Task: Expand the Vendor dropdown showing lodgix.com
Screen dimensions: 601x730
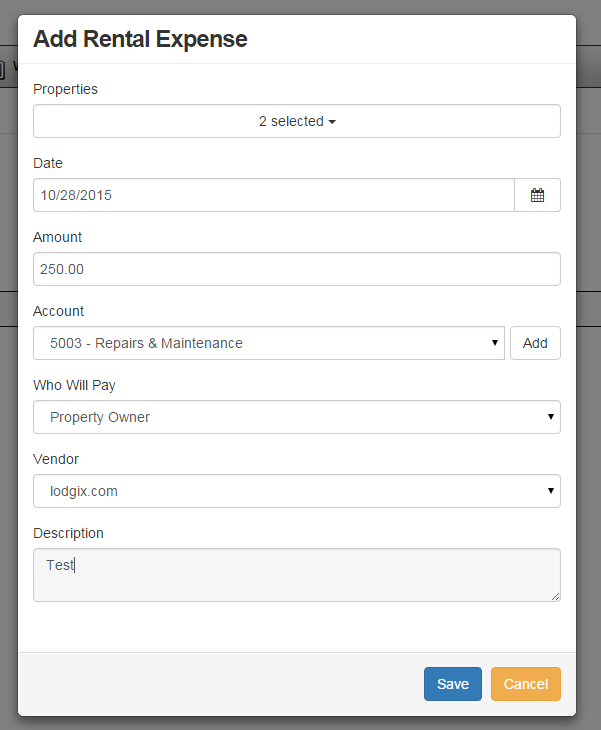Action: 297,491
